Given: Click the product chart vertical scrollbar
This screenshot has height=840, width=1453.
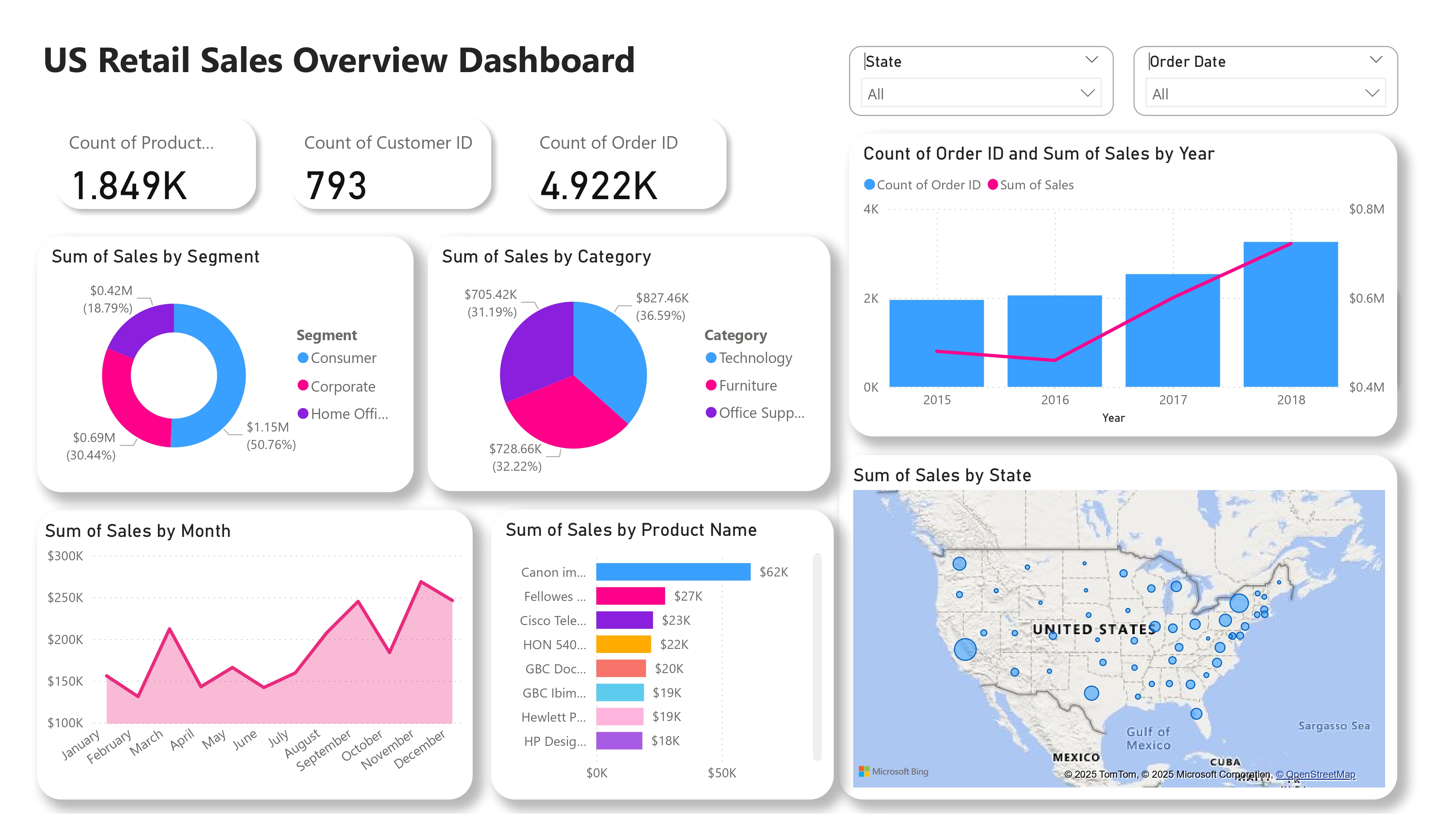Looking at the screenshot, I should point(816,657).
